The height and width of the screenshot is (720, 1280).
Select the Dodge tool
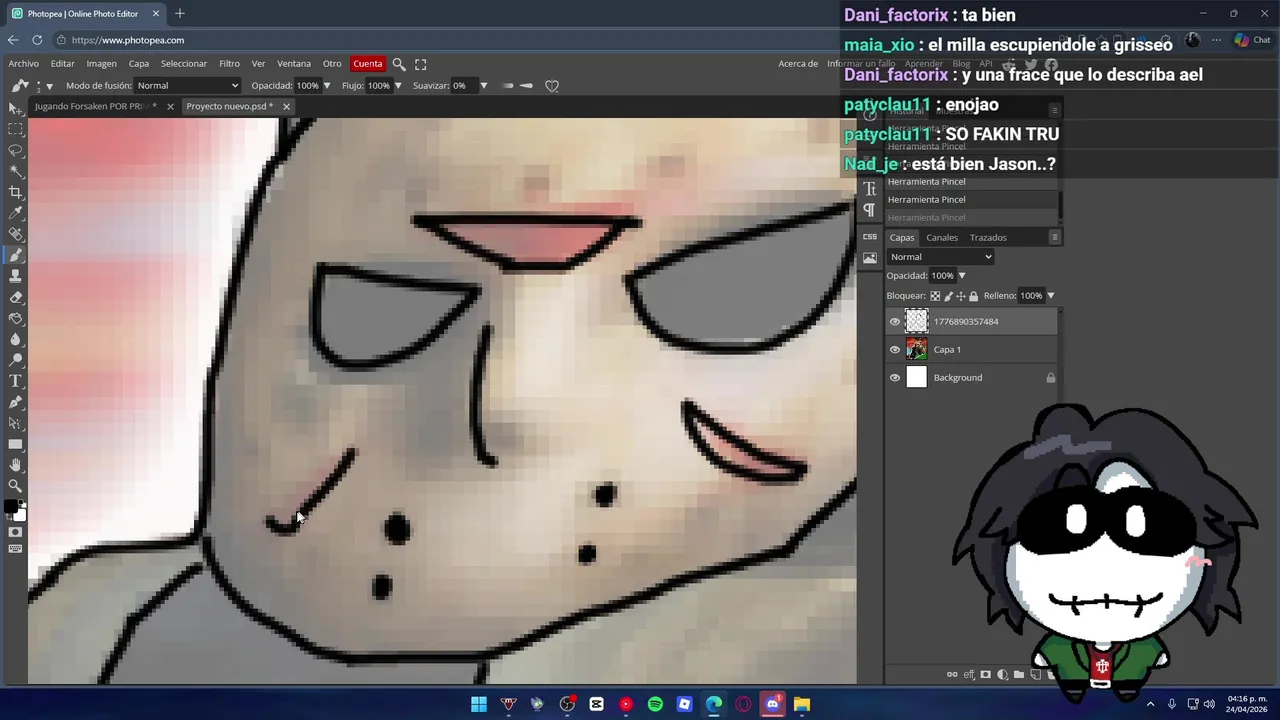tap(15, 360)
